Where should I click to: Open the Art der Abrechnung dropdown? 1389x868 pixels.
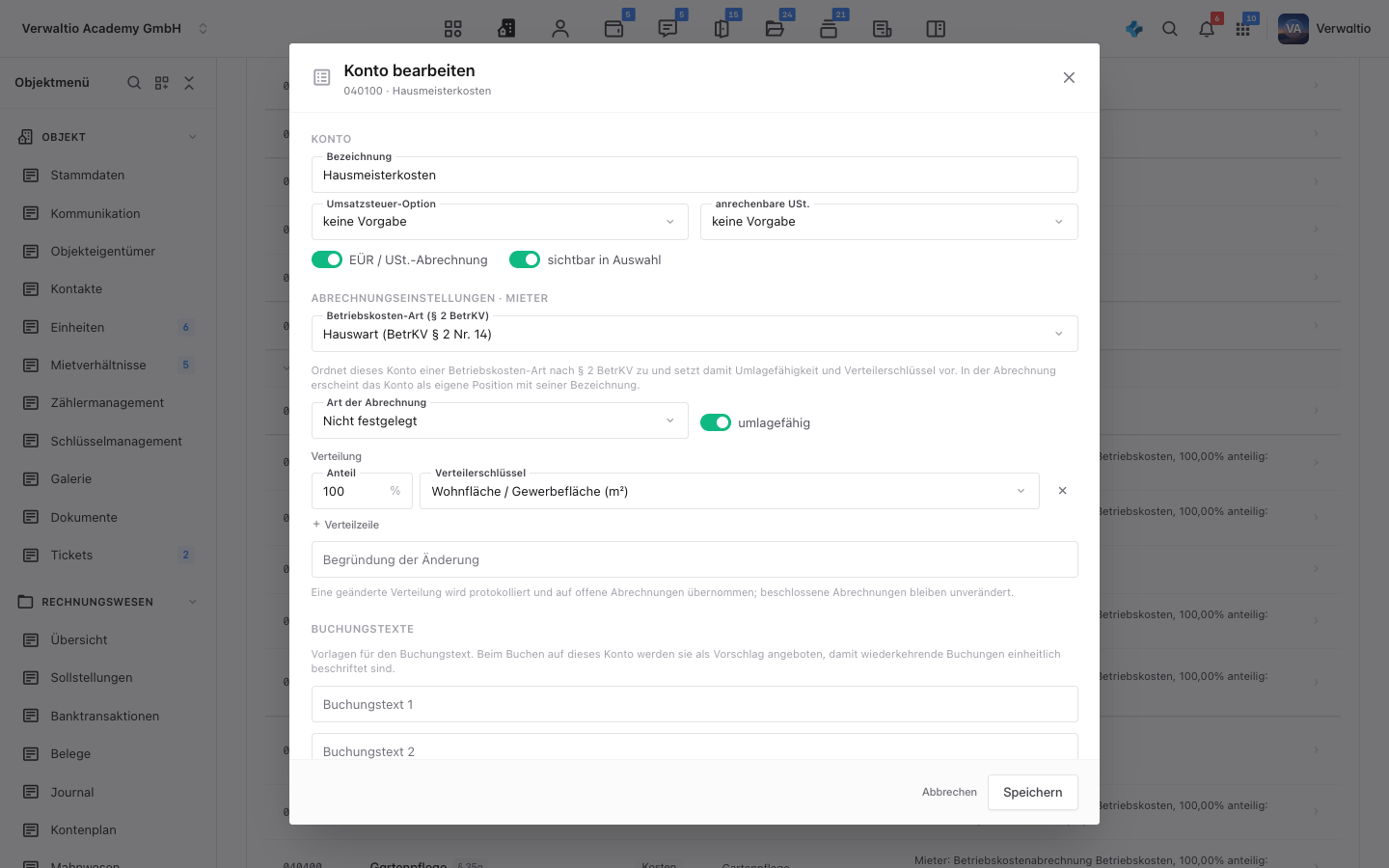tap(500, 420)
